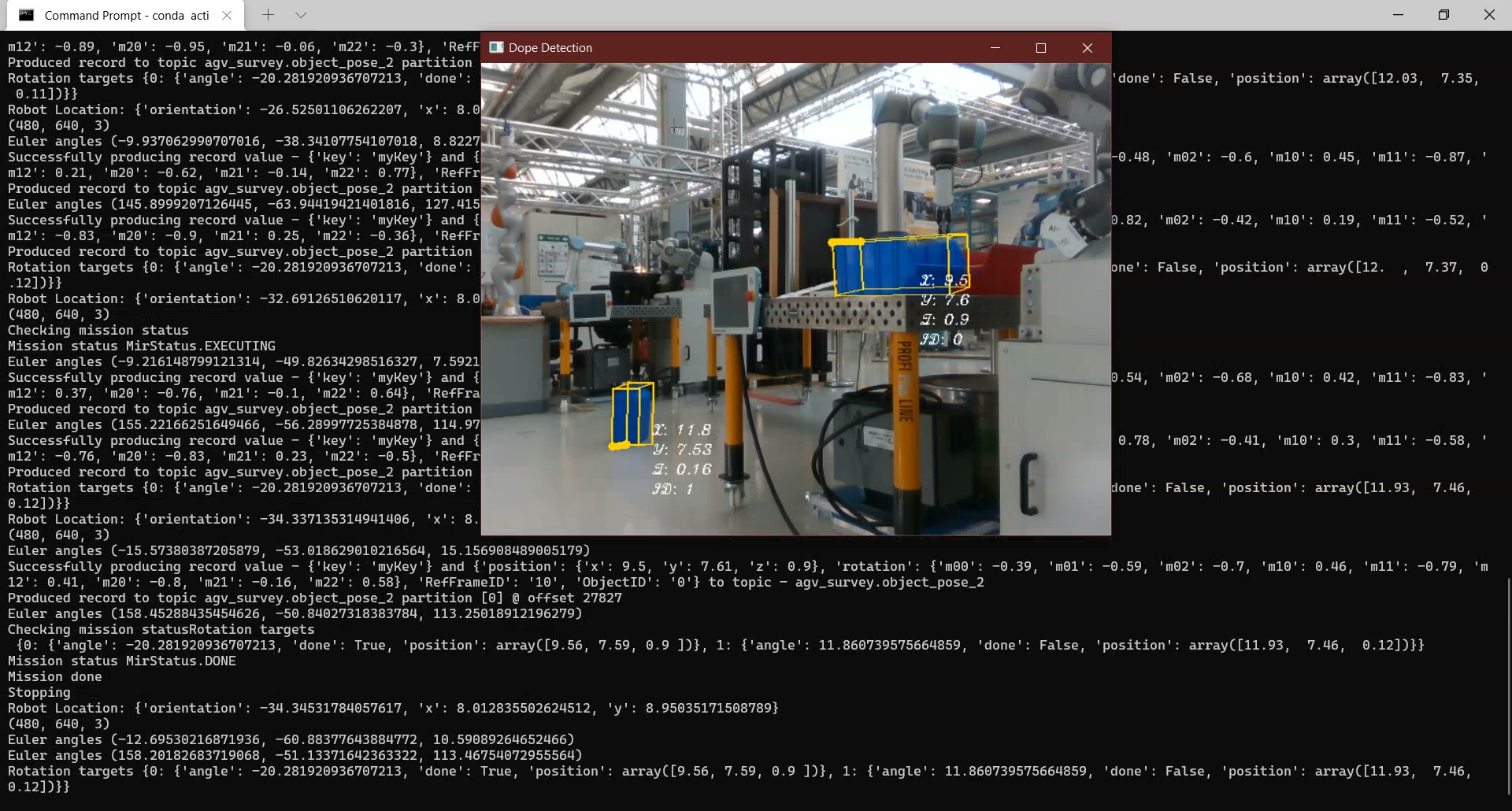This screenshot has width=1512, height=811.
Task: Click the 'Y: 7.53' overlay label
Action: [682, 450]
